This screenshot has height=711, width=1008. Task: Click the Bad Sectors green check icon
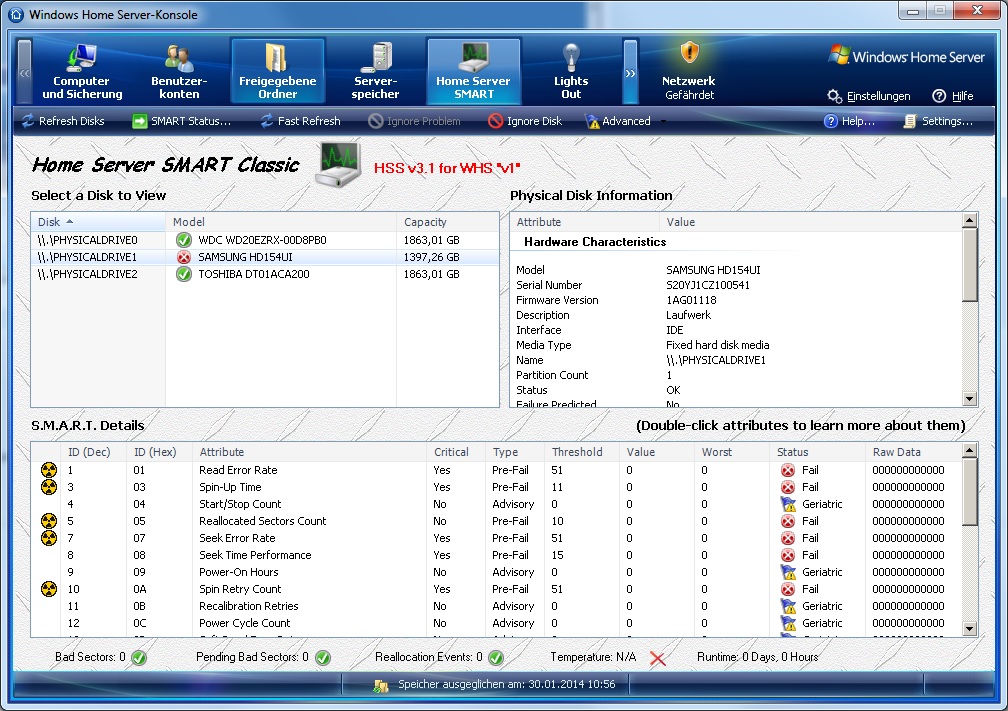[x=139, y=658]
